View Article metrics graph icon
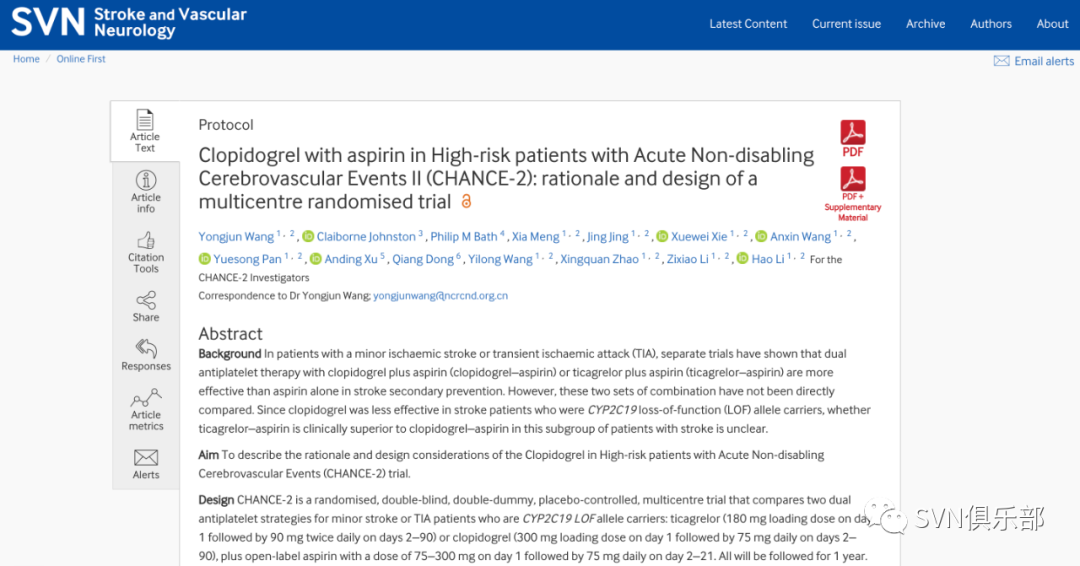 (x=146, y=397)
